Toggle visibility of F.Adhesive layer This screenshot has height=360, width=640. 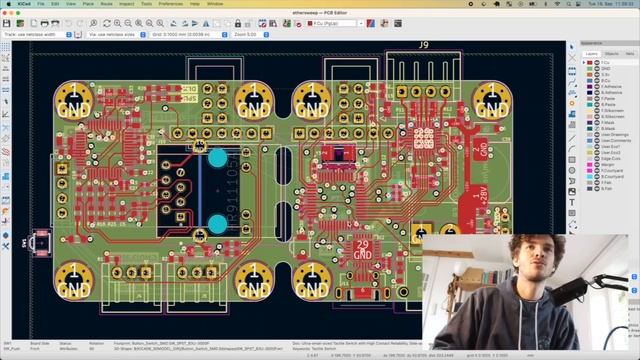(x=597, y=87)
